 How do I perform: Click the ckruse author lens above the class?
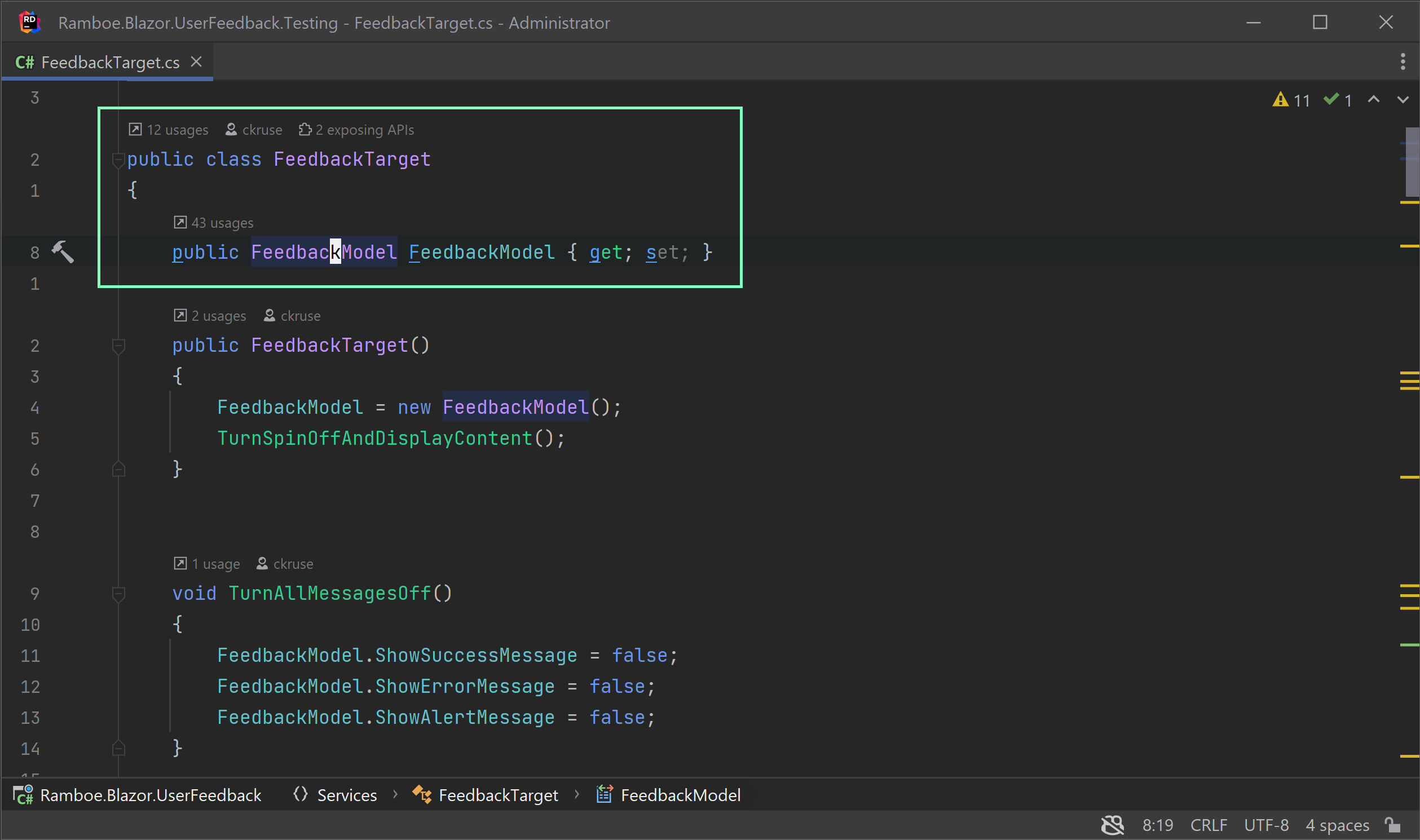pos(254,130)
